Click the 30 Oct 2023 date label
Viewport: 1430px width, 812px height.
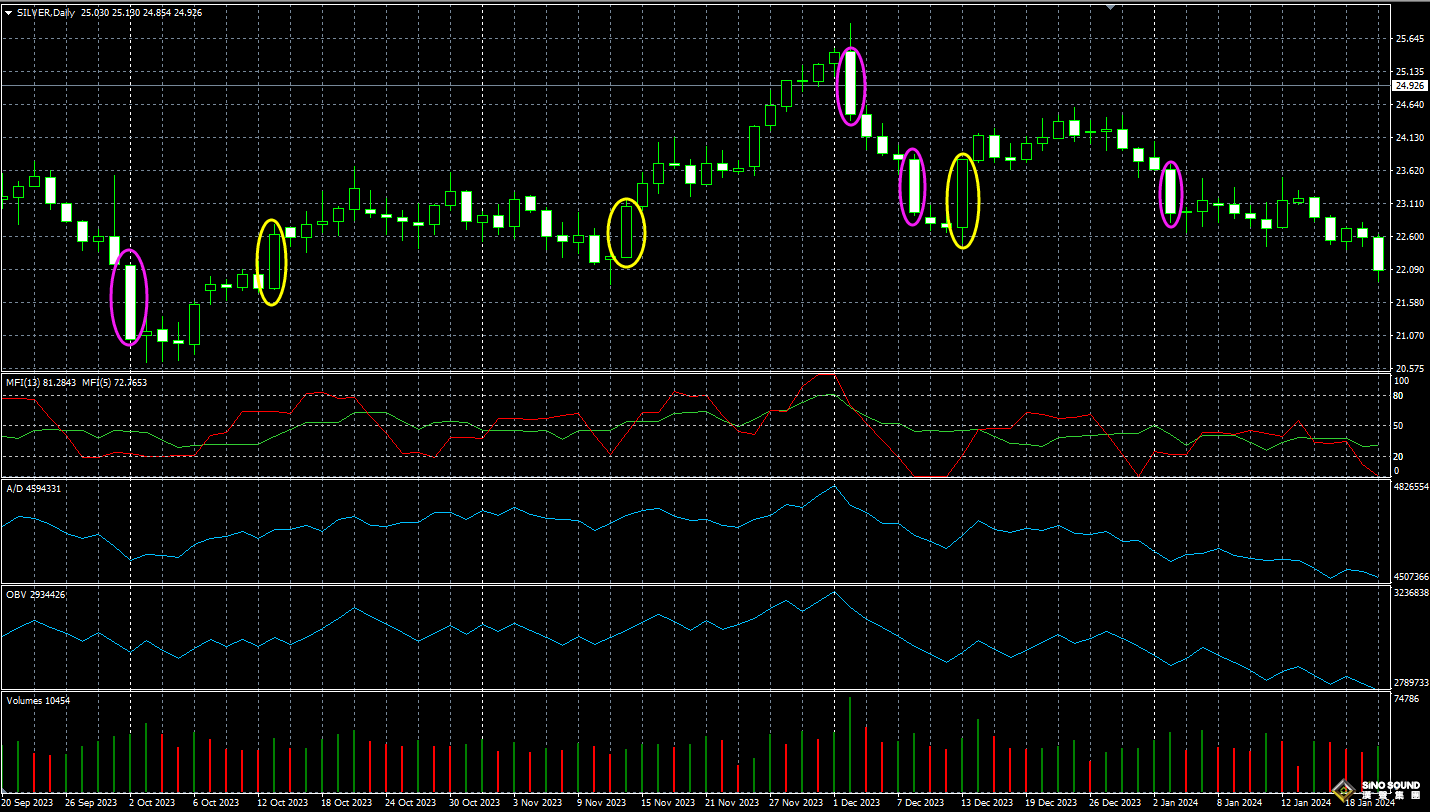click(474, 803)
